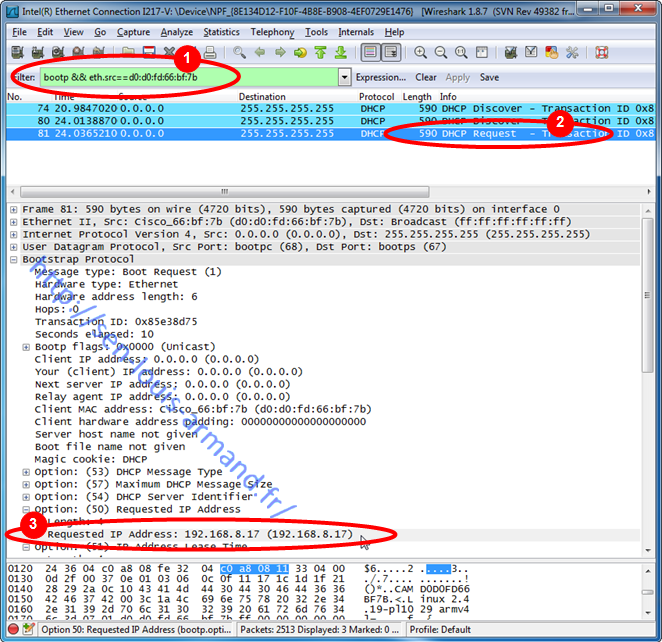Open the Telephony menu

coord(272,32)
